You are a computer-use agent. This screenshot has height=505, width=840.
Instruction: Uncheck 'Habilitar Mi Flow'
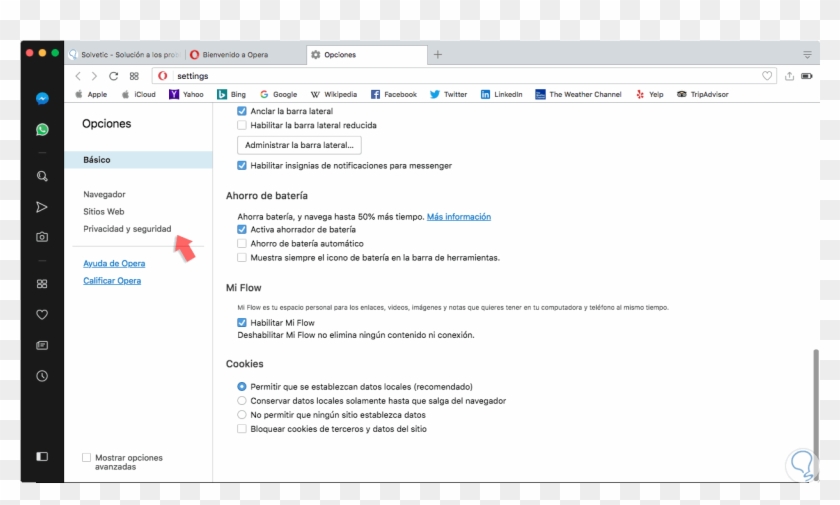241,323
